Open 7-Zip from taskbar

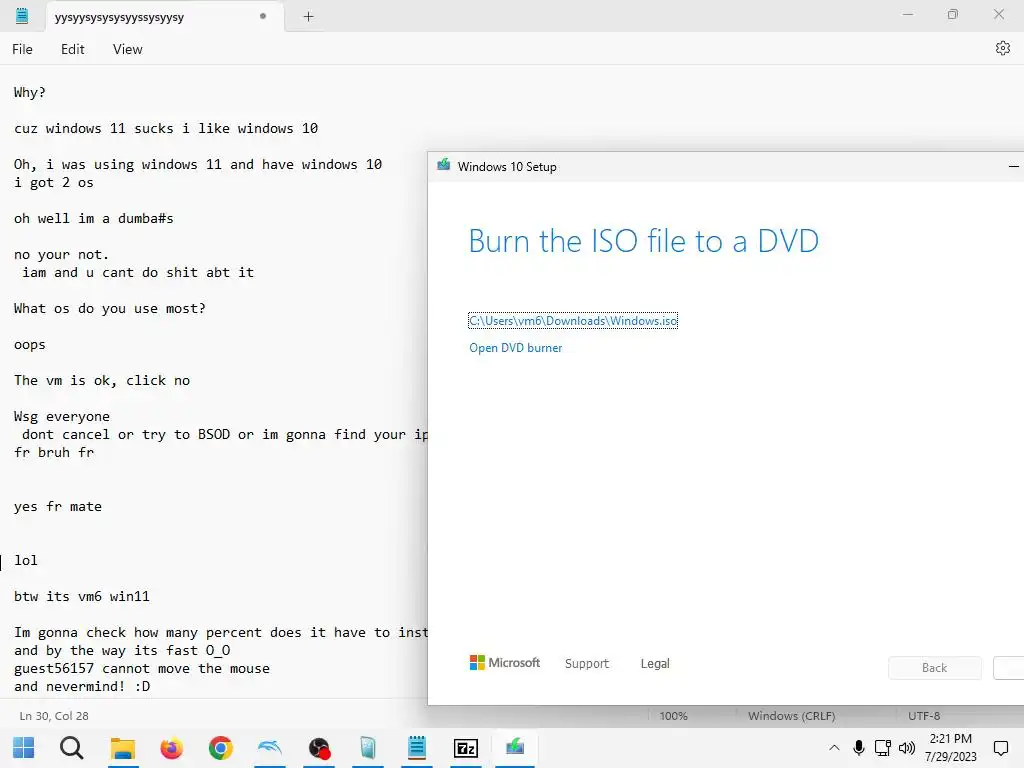coord(466,748)
